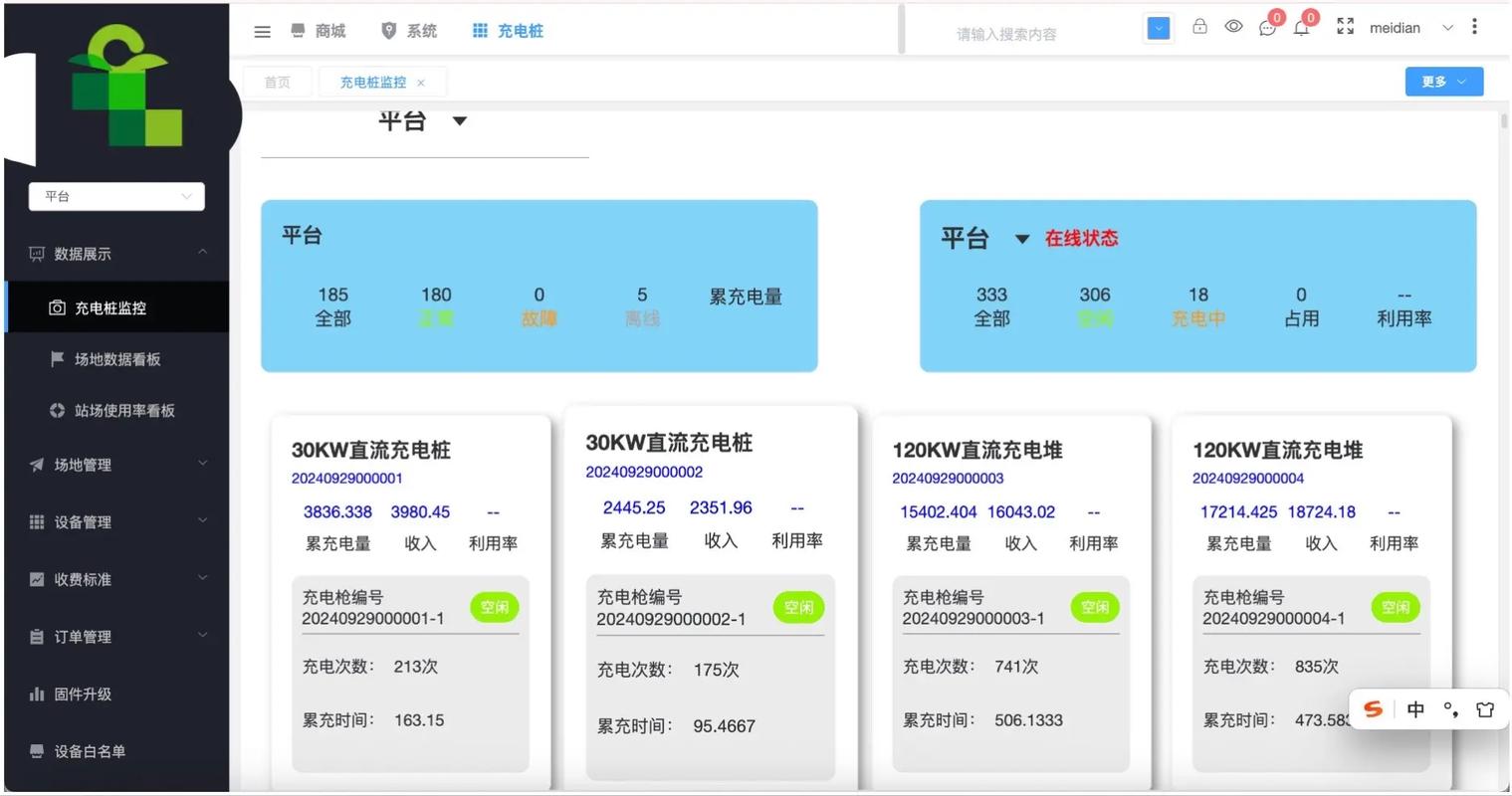
Task: Open the 更多 dropdown button
Action: (1444, 82)
